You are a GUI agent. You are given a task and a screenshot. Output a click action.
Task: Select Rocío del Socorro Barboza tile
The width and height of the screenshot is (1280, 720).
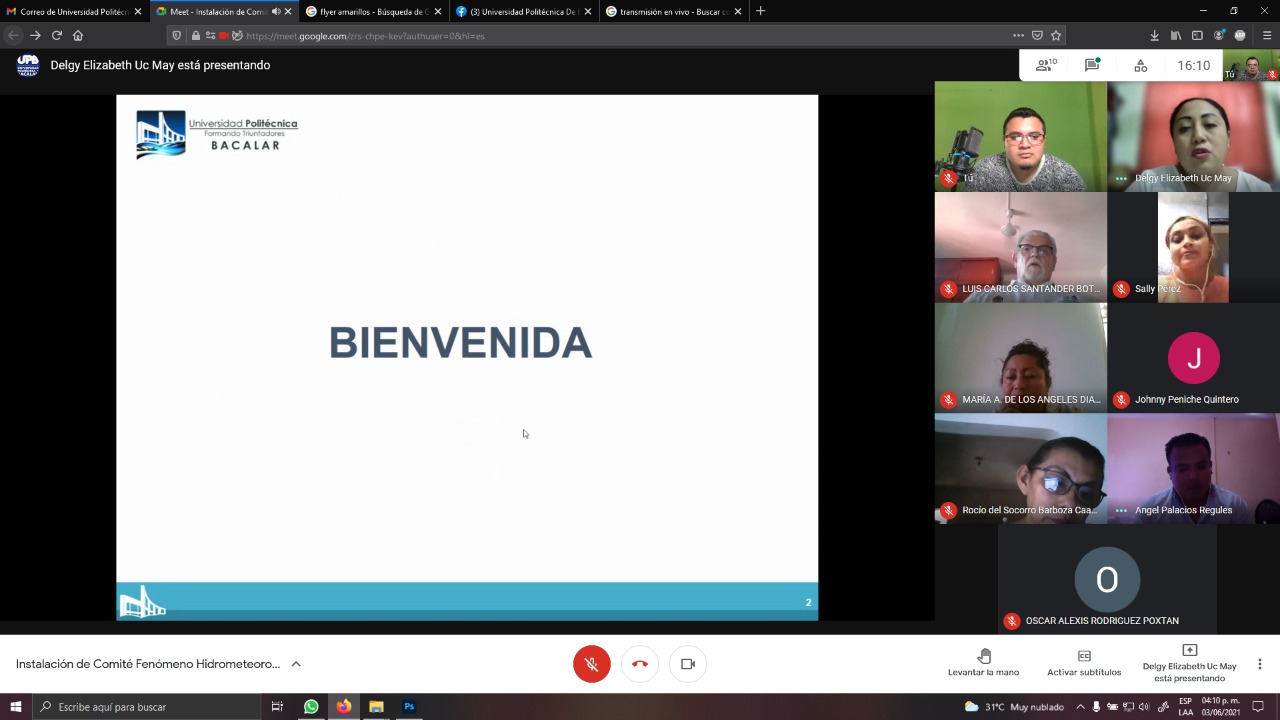[1021, 469]
